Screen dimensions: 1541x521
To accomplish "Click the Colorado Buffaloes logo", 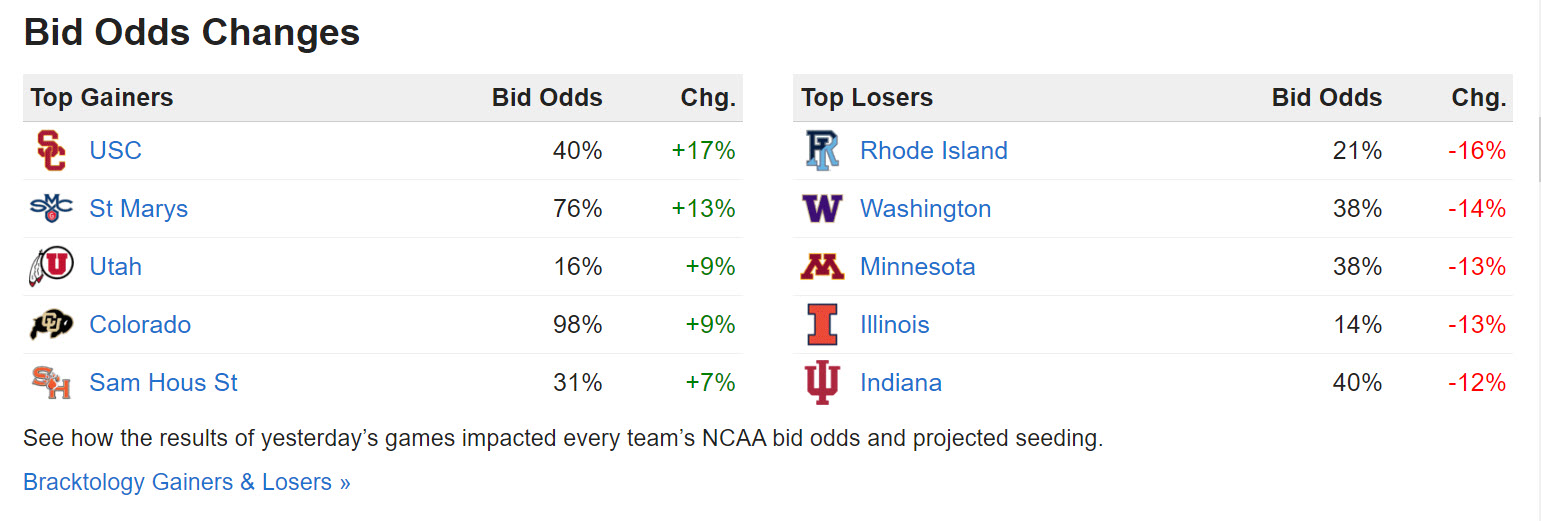I will click(x=51, y=325).
